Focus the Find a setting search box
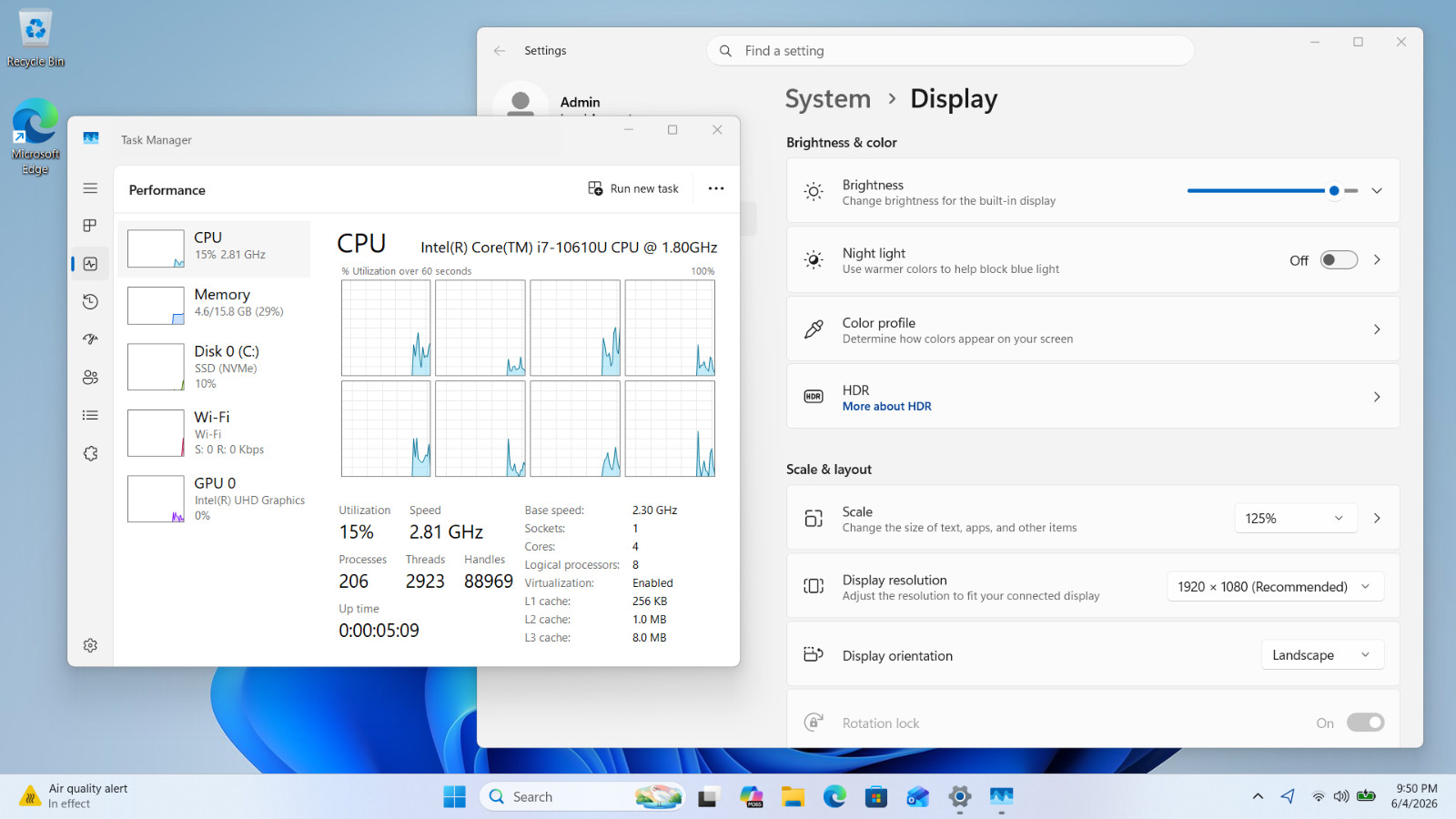Image resolution: width=1456 pixels, height=819 pixels. pyautogui.click(x=950, y=51)
